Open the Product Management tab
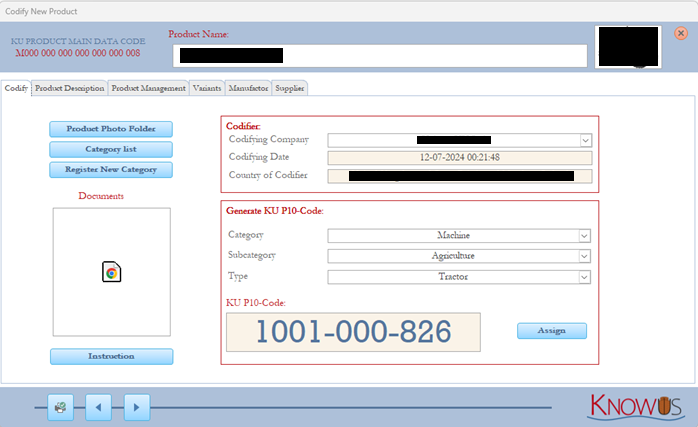 tap(148, 88)
